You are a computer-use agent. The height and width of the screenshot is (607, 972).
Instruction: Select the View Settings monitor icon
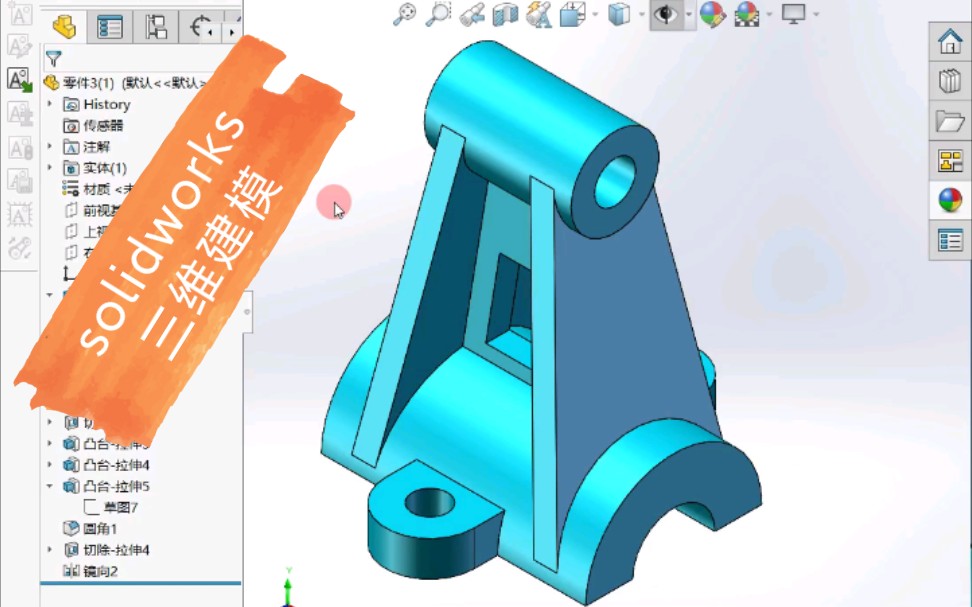791,15
